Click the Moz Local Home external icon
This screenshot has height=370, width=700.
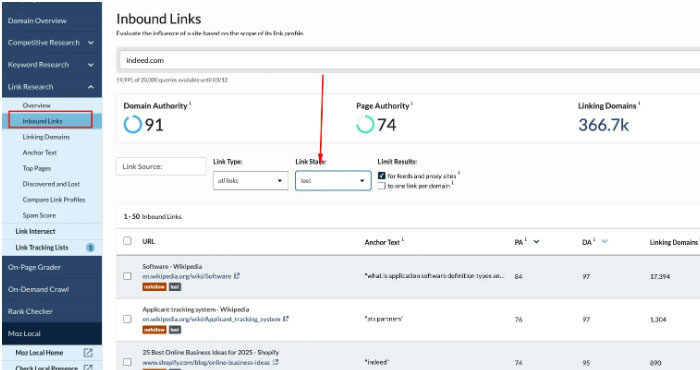tap(88, 353)
